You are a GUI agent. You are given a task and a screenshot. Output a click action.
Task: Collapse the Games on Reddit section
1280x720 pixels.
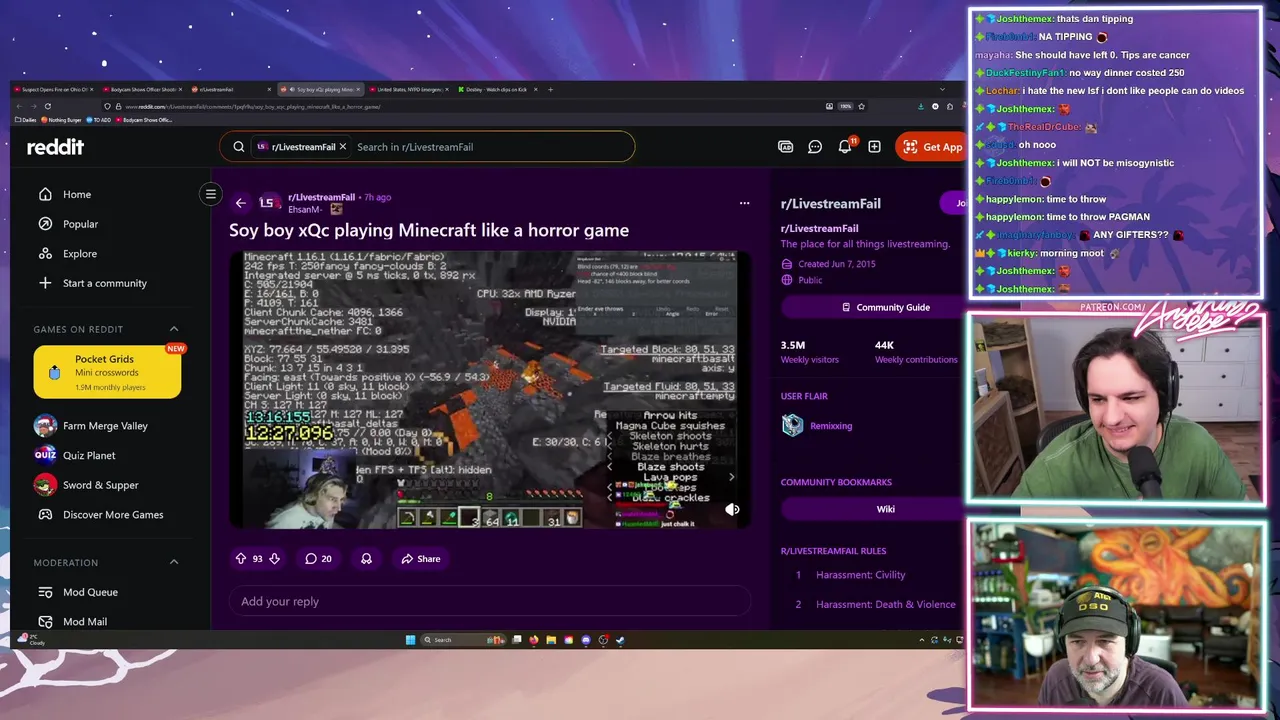click(174, 329)
